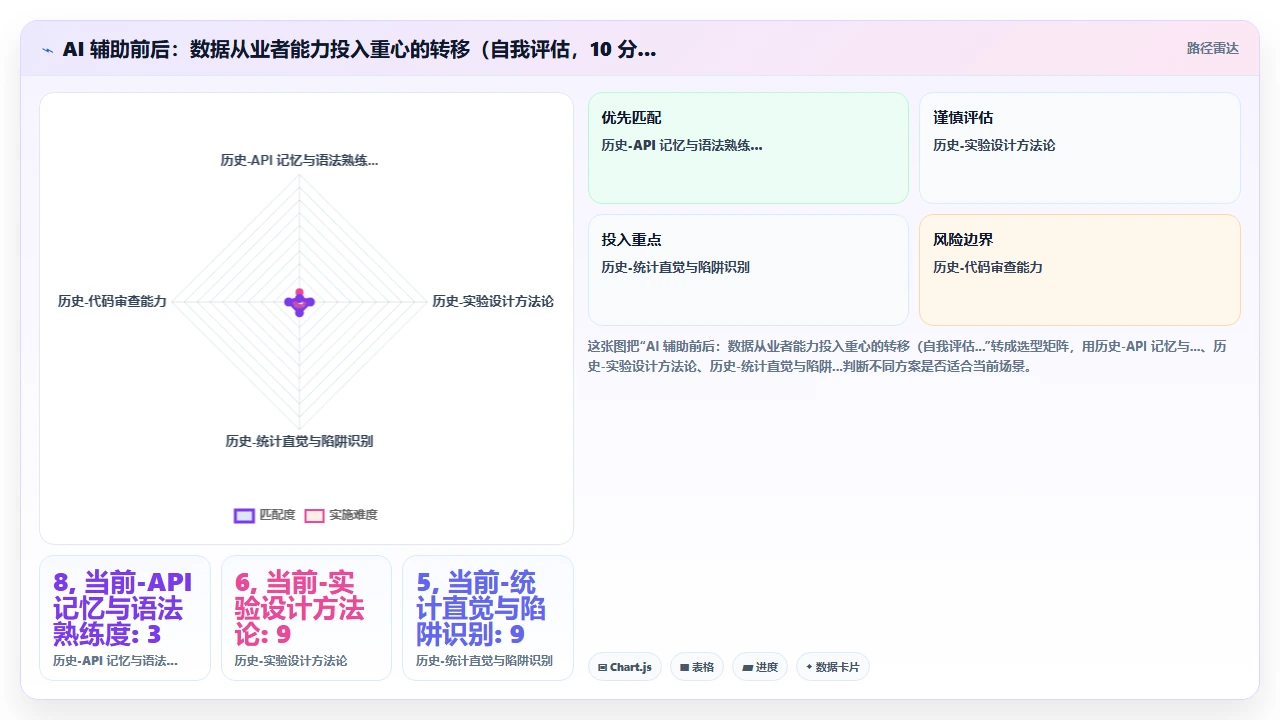1280x720 pixels.
Task: Click the purple 匹配度 legend color box
Action: tap(244, 516)
